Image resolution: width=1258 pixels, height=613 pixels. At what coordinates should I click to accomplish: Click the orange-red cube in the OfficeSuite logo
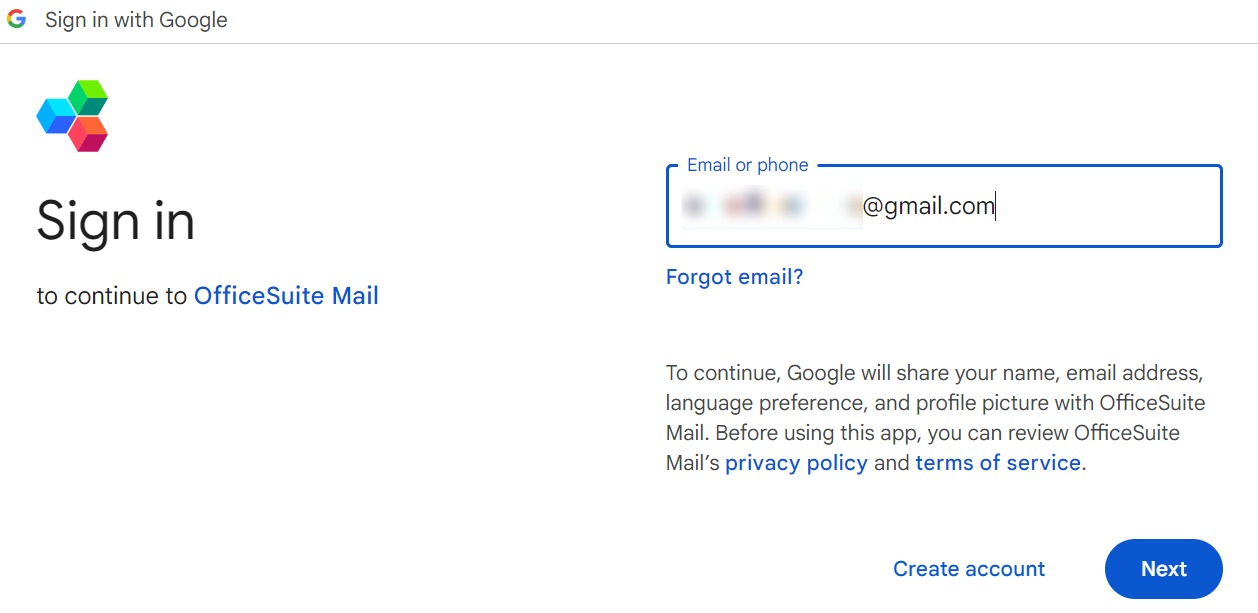click(x=89, y=134)
